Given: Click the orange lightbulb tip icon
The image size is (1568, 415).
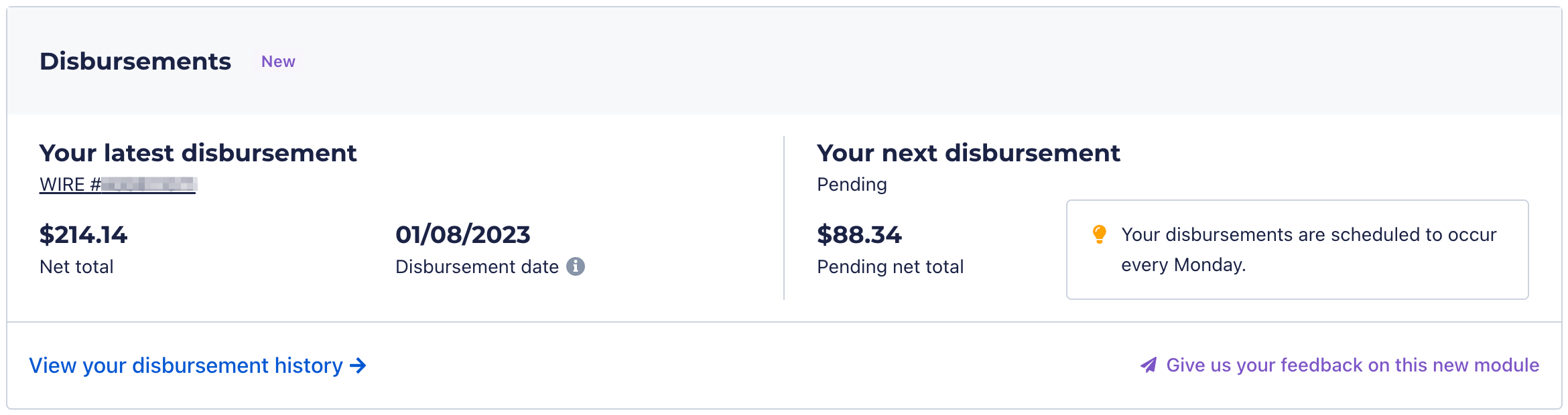Looking at the screenshot, I should tap(1099, 234).
